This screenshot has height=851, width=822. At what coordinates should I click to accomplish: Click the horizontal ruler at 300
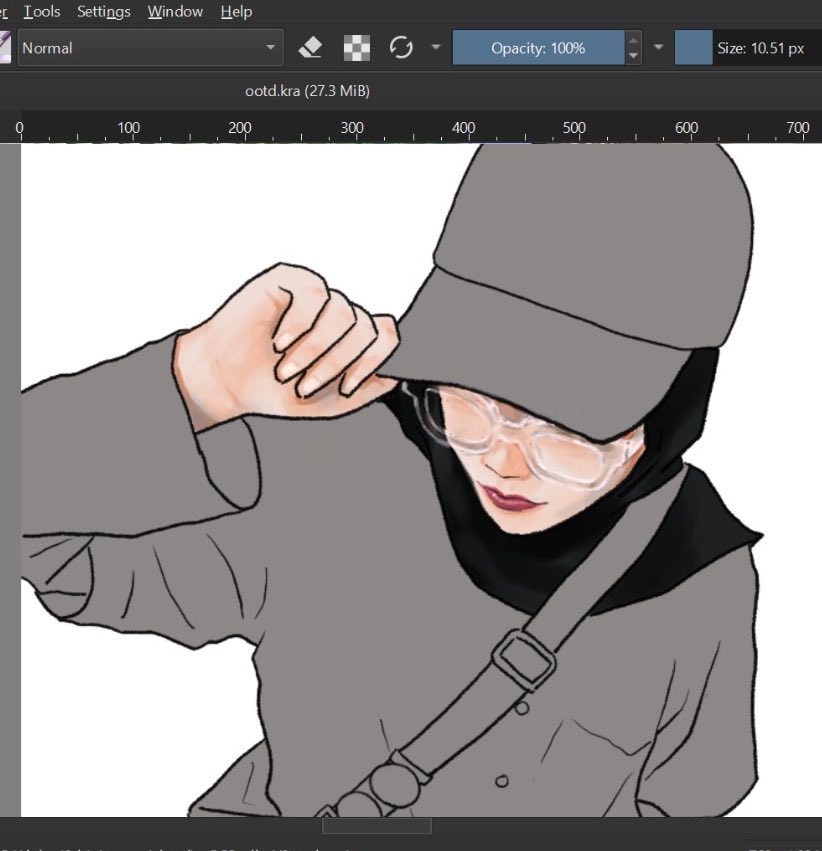pos(352,128)
